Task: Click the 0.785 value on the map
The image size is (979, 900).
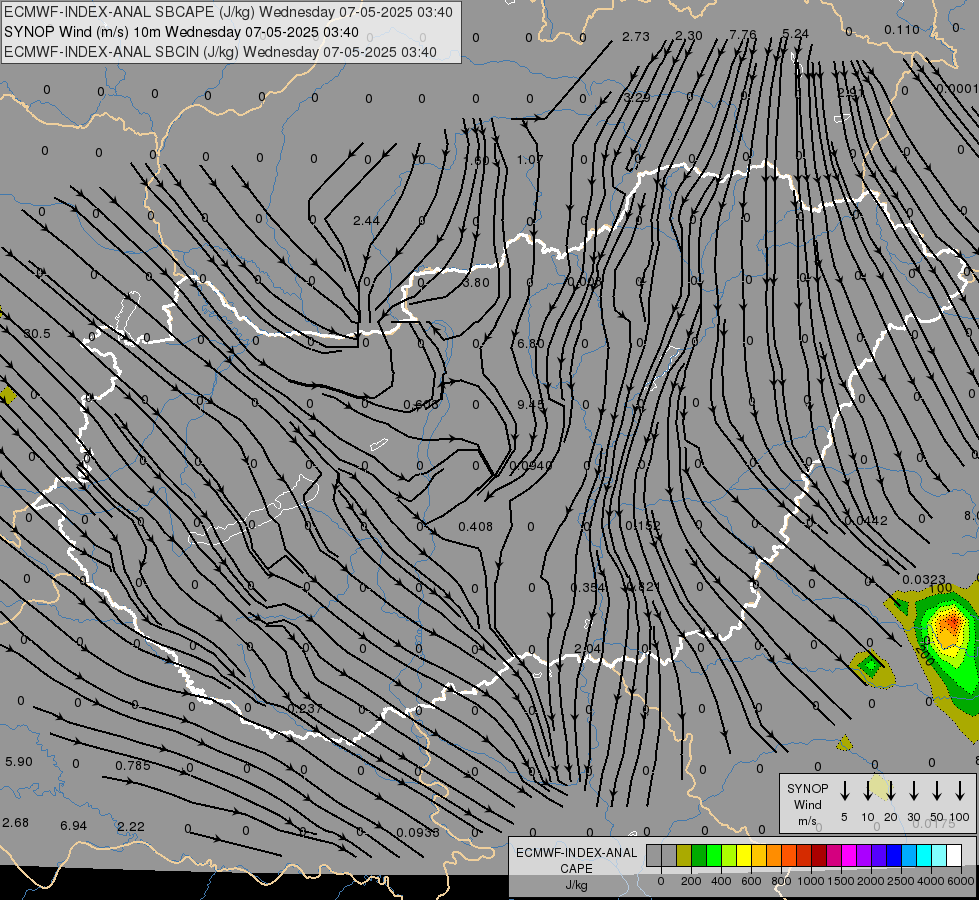Action: coord(132,766)
